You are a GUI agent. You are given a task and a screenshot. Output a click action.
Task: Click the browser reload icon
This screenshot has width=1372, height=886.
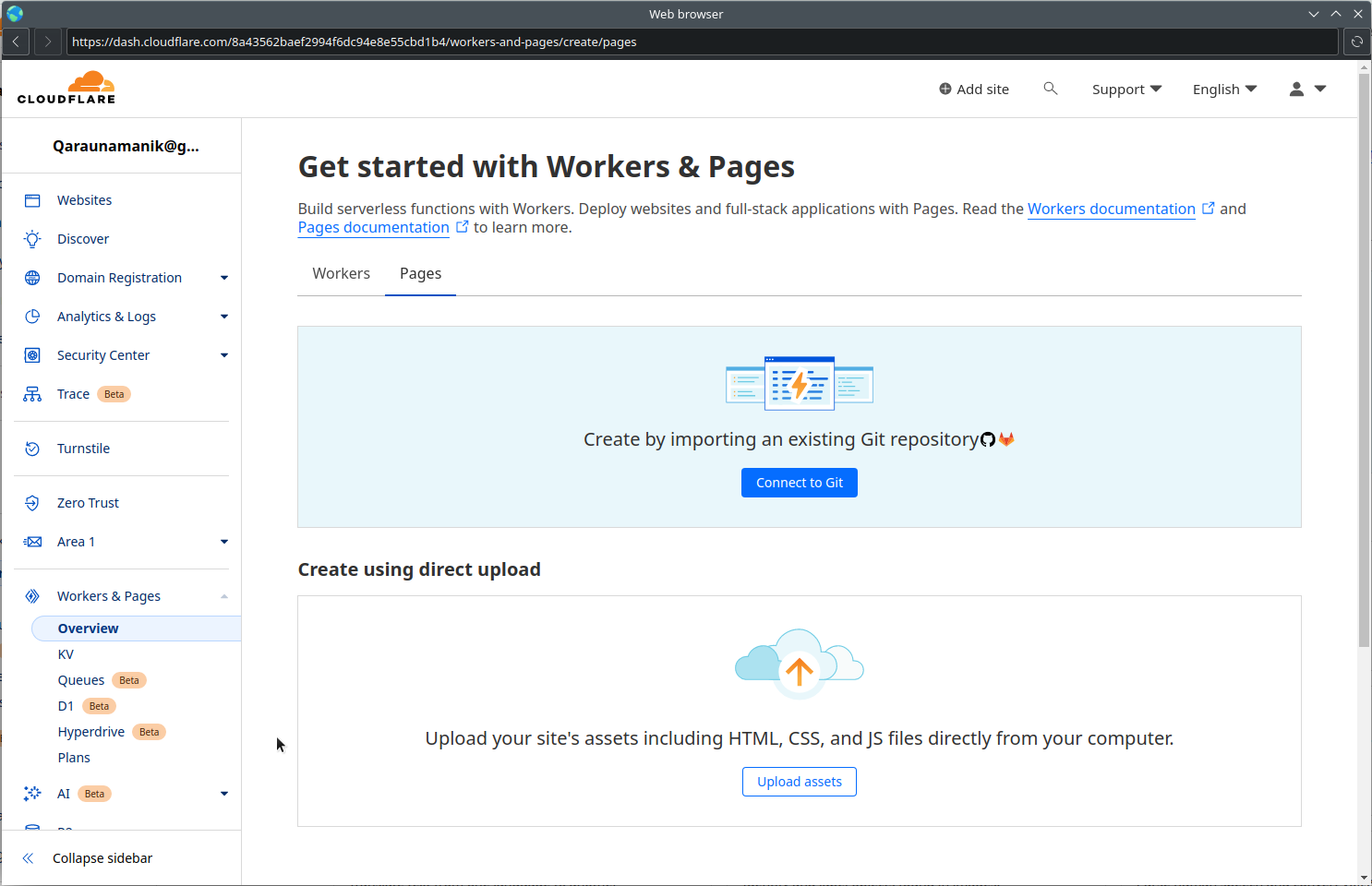point(1356,42)
